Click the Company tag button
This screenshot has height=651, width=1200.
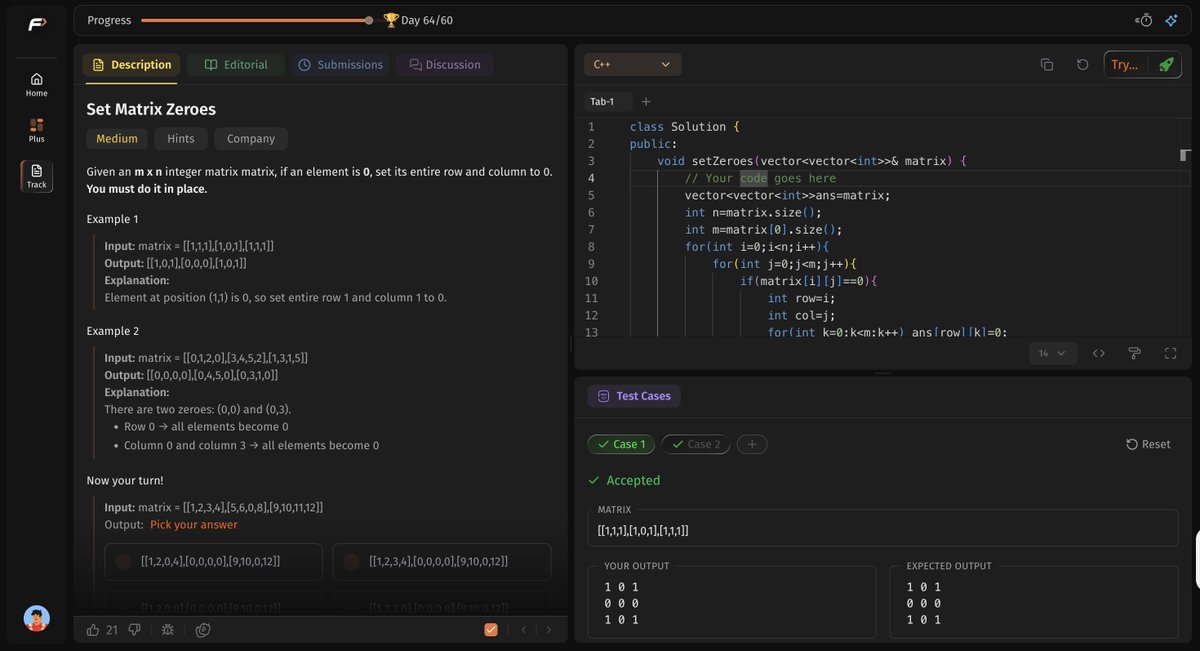click(x=251, y=139)
